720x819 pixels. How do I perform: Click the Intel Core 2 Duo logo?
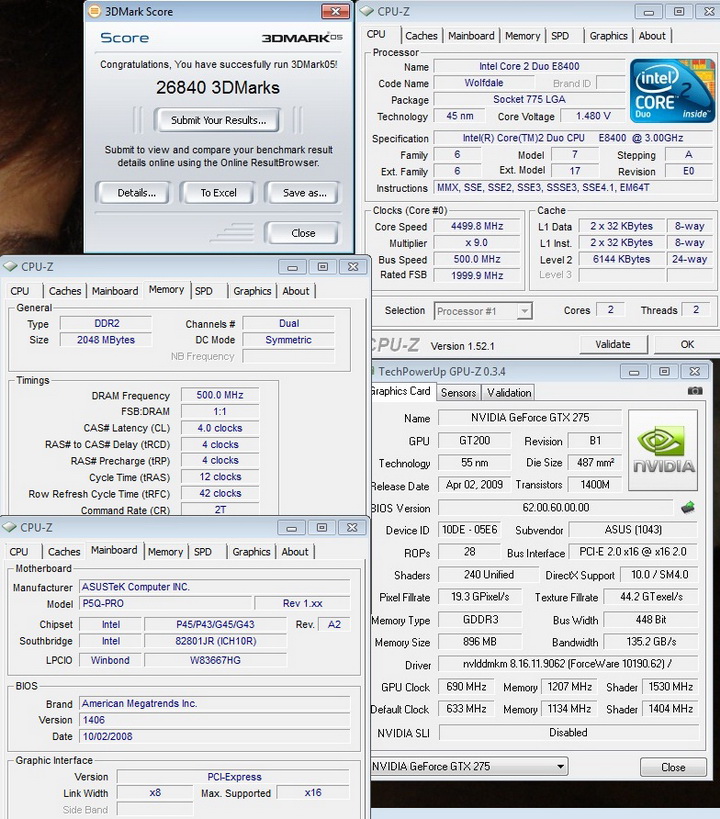pos(672,91)
